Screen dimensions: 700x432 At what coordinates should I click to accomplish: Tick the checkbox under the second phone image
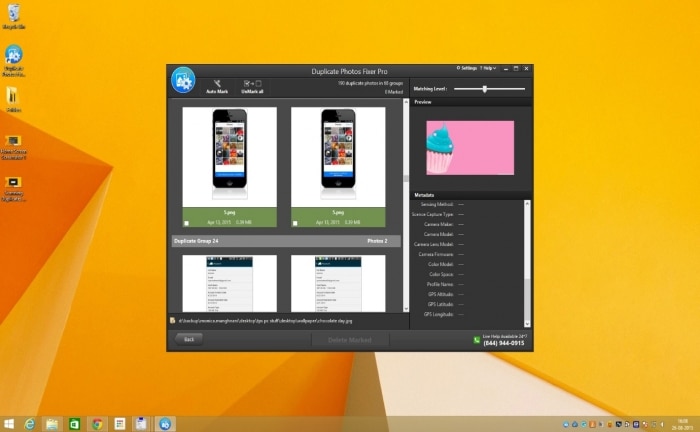click(295, 222)
